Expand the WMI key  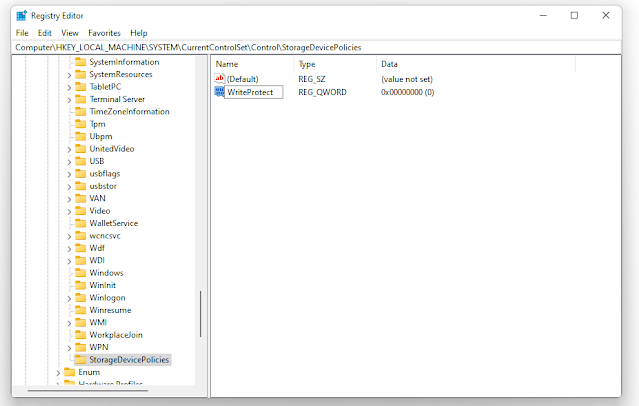[x=69, y=323]
